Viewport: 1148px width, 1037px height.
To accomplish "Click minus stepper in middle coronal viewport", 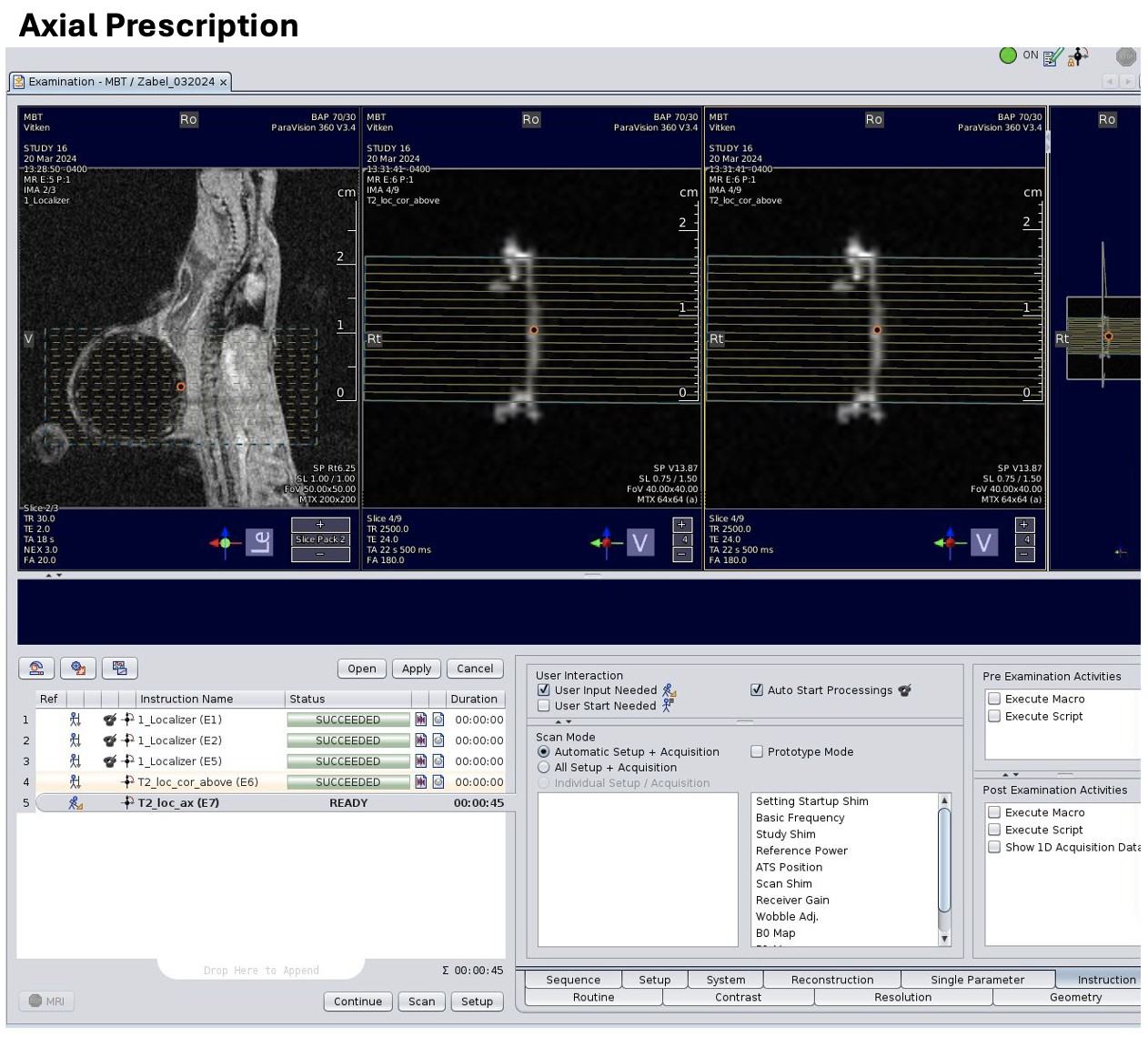I will pos(682,555).
